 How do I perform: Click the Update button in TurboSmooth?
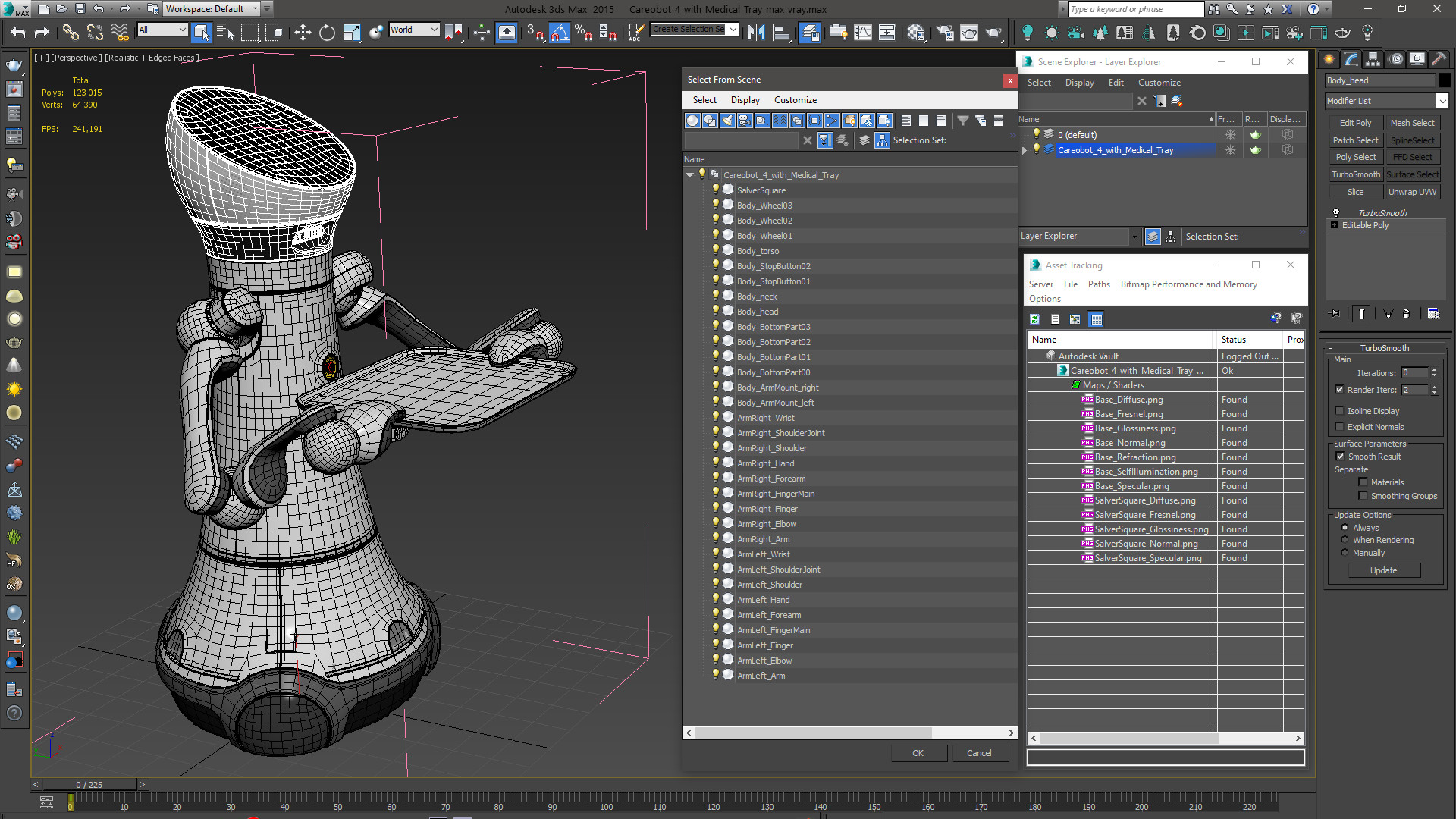[x=1383, y=570]
